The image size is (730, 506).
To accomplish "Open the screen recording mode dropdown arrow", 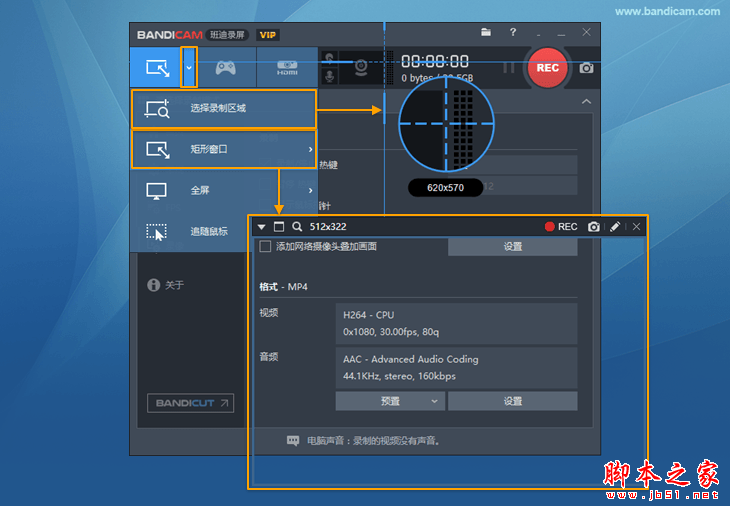I will 189,67.
